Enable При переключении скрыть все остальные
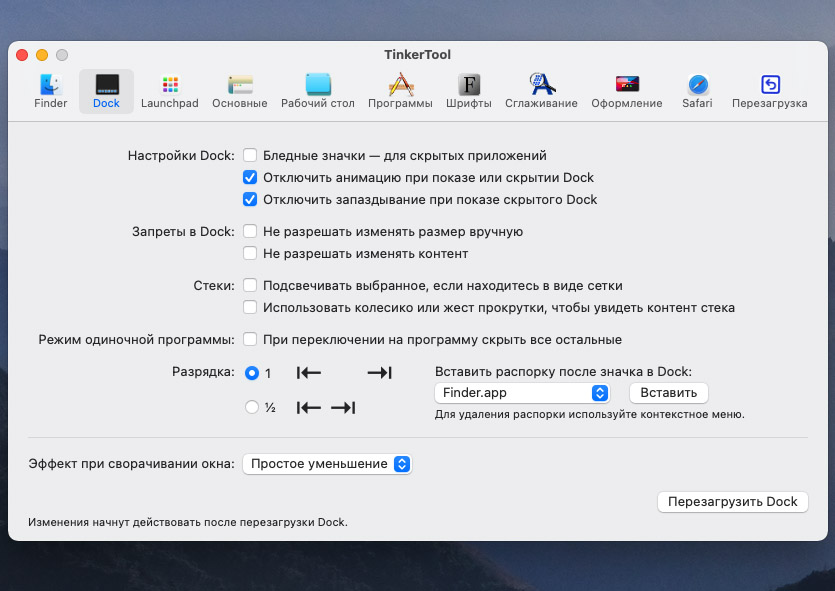Viewport: 835px width, 591px height. (x=250, y=339)
